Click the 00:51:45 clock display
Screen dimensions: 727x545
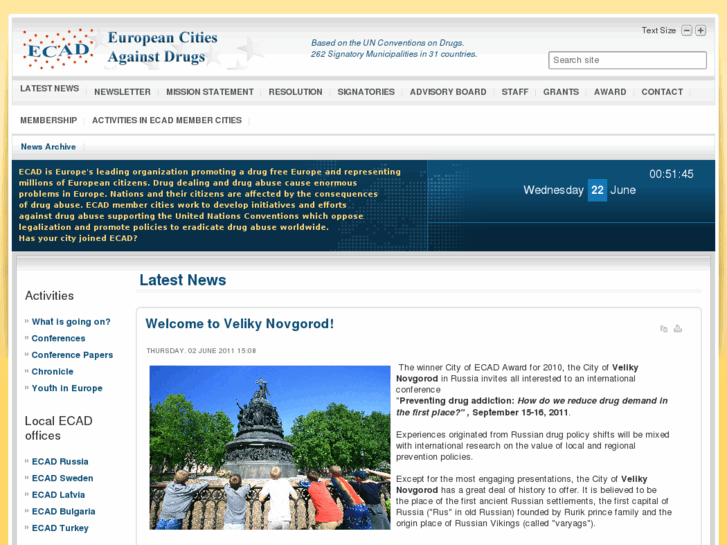(x=671, y=174)
